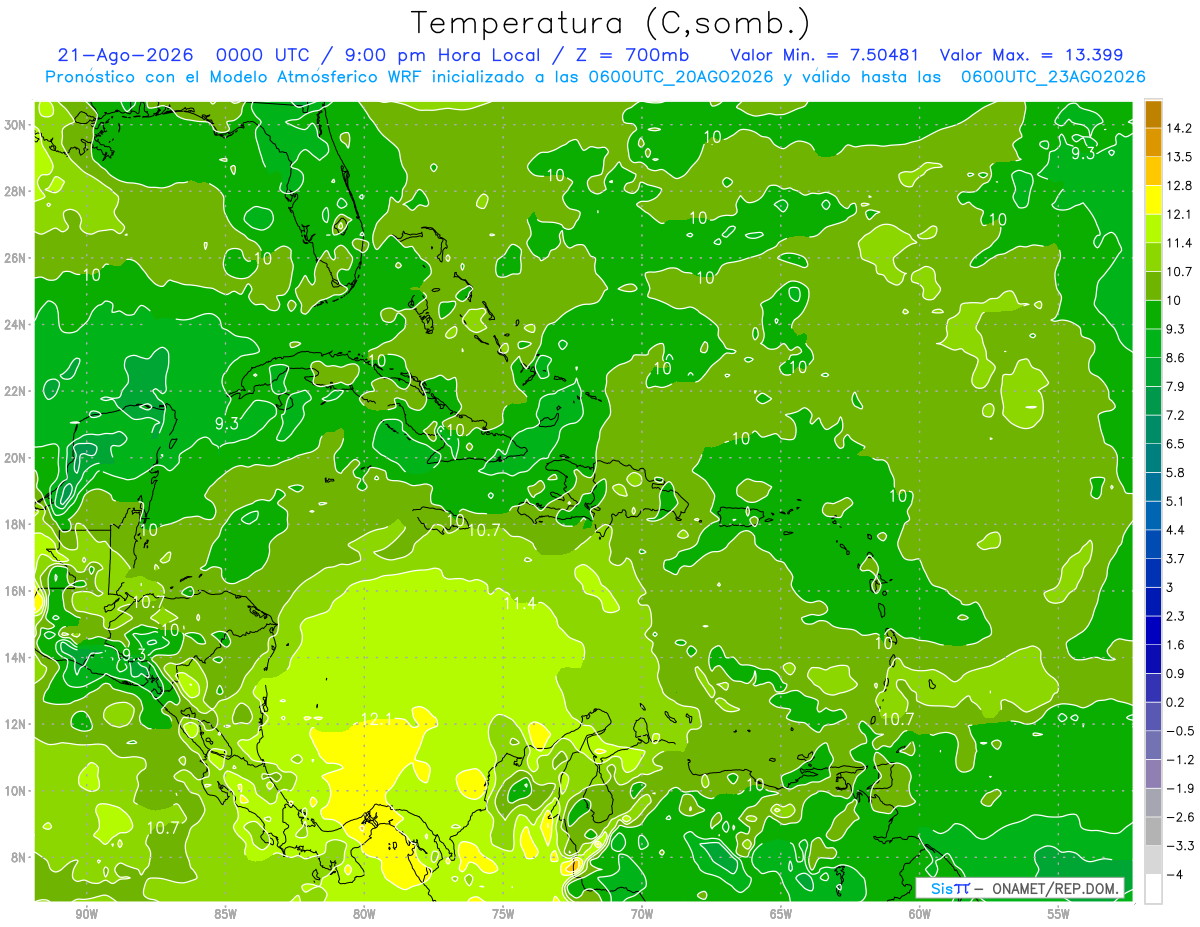This screenshot has width=1200, height=927.
Task: Click the latitude axis label "8N"
Action: pyautogui.click(x=19, y=857)
